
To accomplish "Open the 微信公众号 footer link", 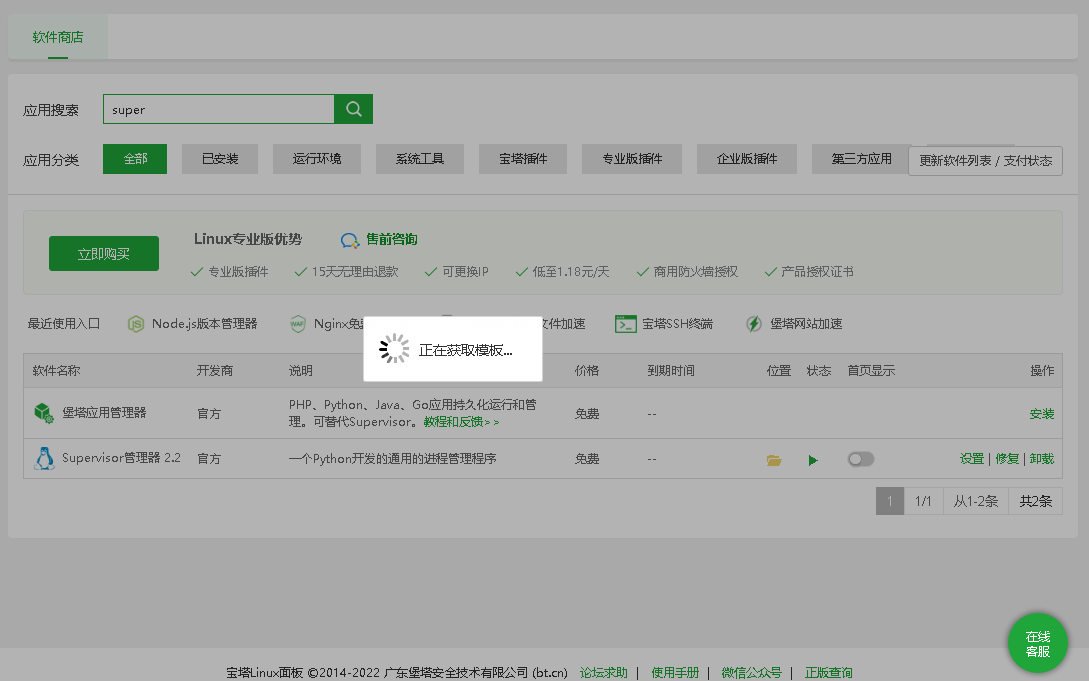I will [x=751, y=673].
